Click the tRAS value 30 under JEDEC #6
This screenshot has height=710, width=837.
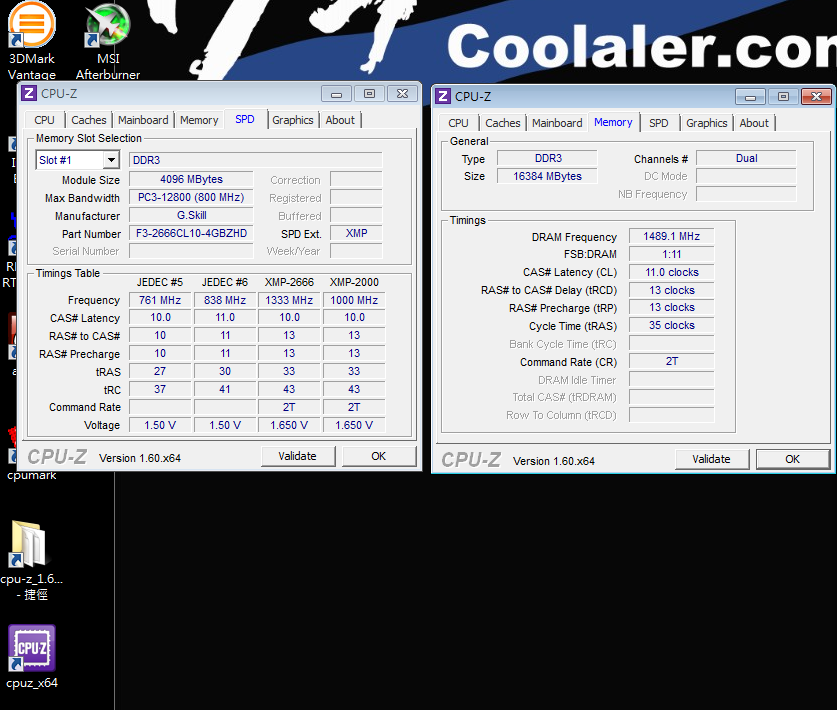tap(225, 372)
